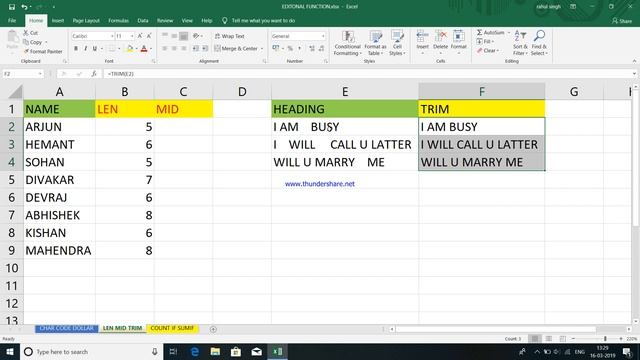Image resolution: width=640 pixels, height=360 pixels.
Task: Click in the formula bar with =TRIM(E2)
Action: [367, 74]
